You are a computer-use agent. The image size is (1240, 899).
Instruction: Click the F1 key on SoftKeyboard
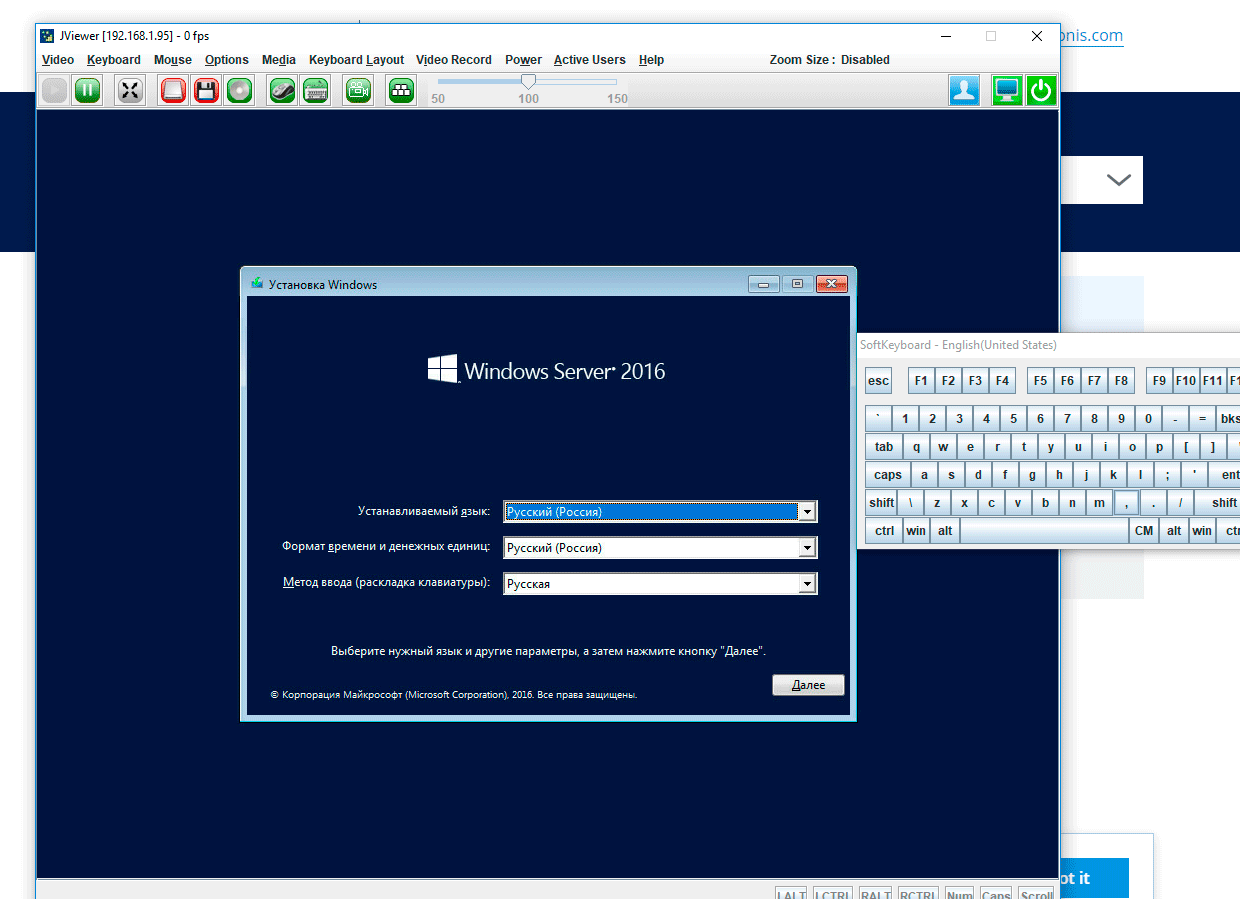pos(921,381)
